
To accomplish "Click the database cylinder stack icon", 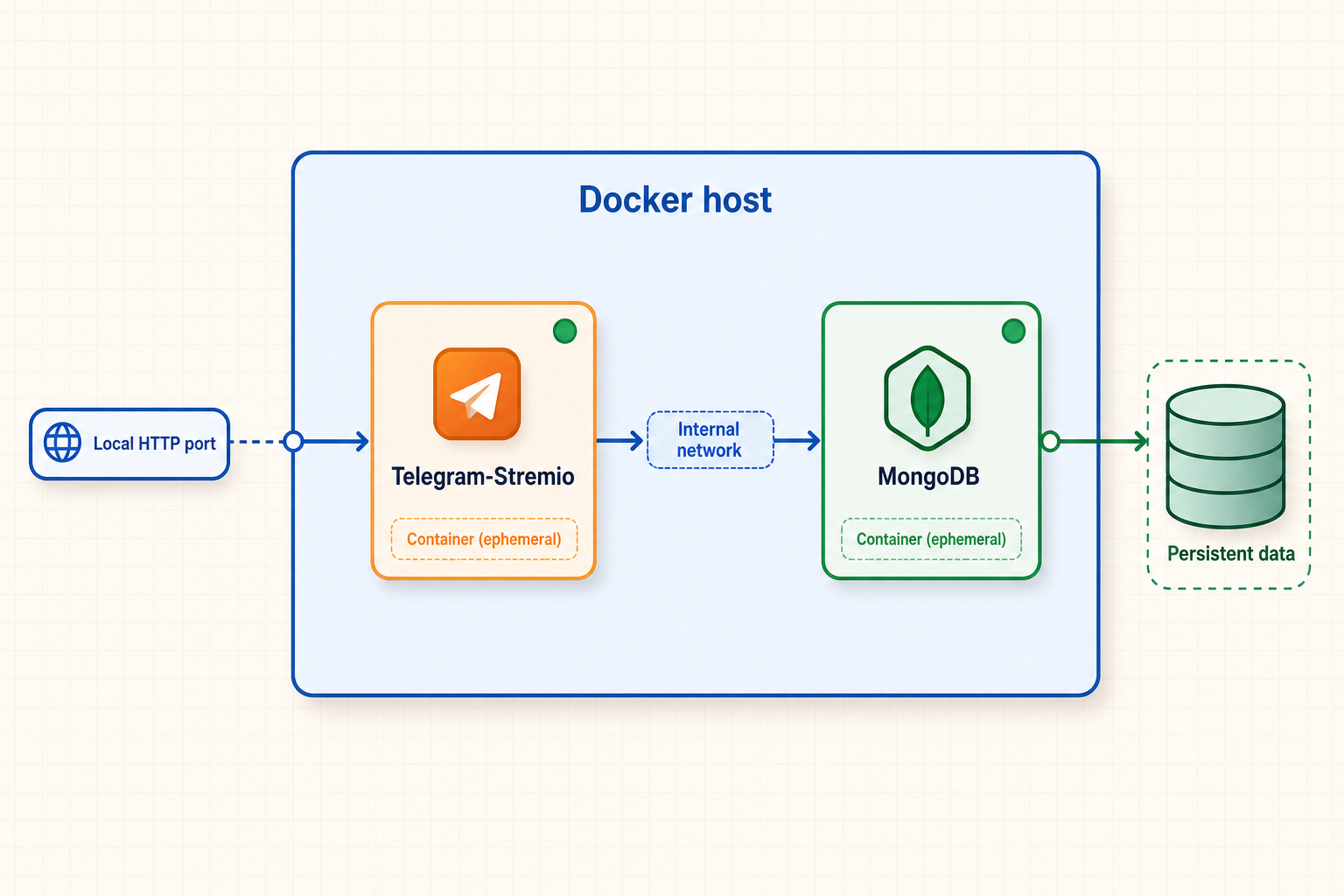I will (x=1226, y=456).
